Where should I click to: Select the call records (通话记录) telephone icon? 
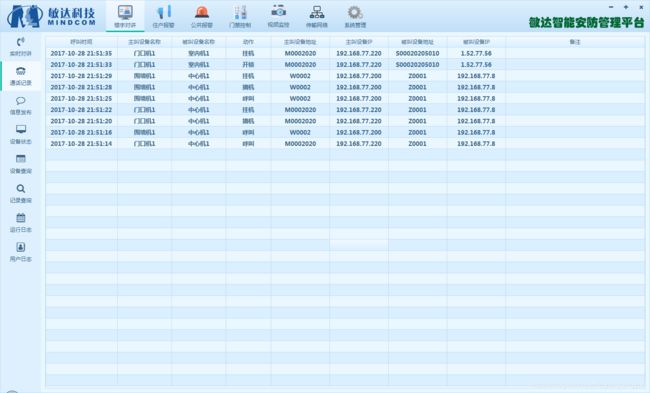click(x=21, y=71)
